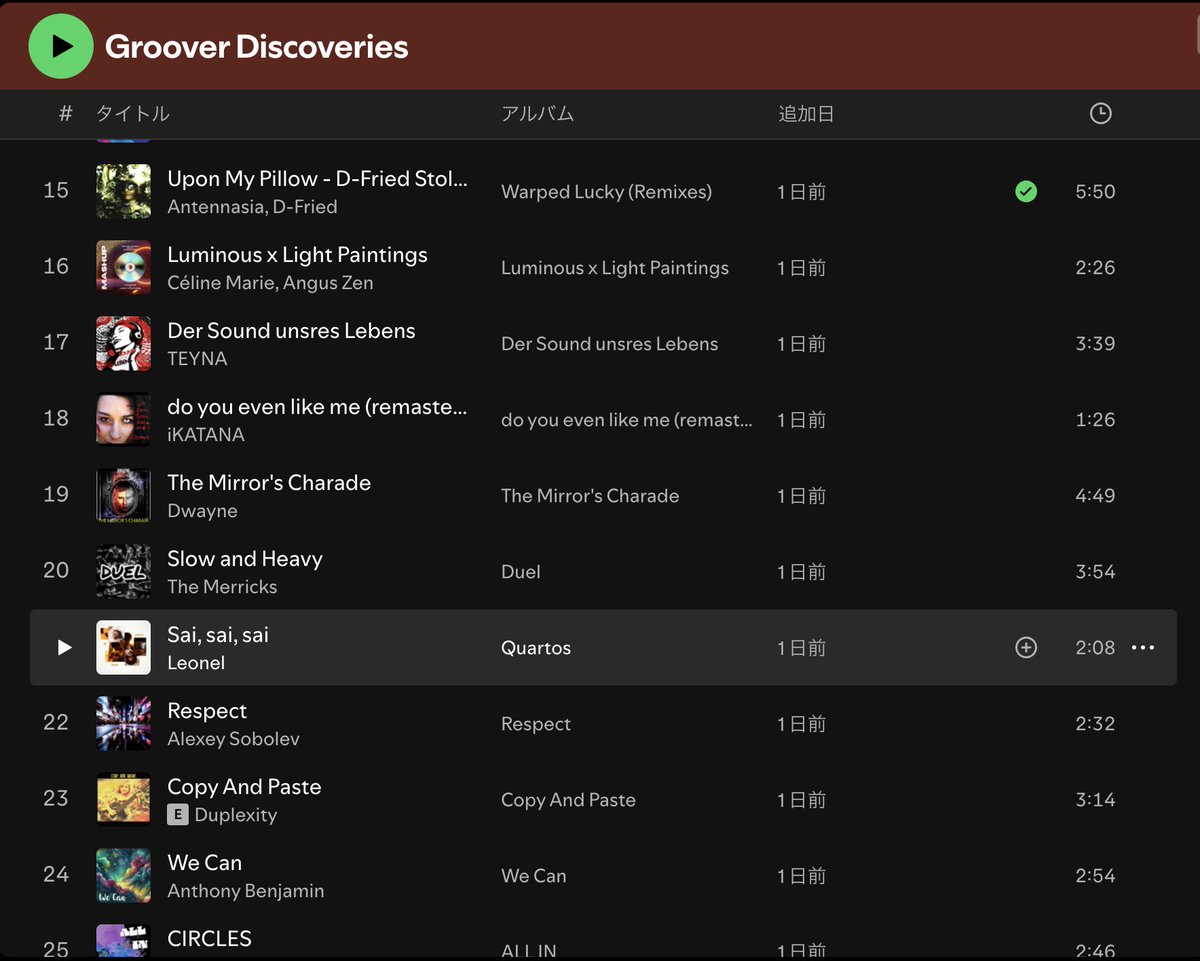Go to The Mirror's Charade album
The image size is (1200, 961).
(590, 496)
